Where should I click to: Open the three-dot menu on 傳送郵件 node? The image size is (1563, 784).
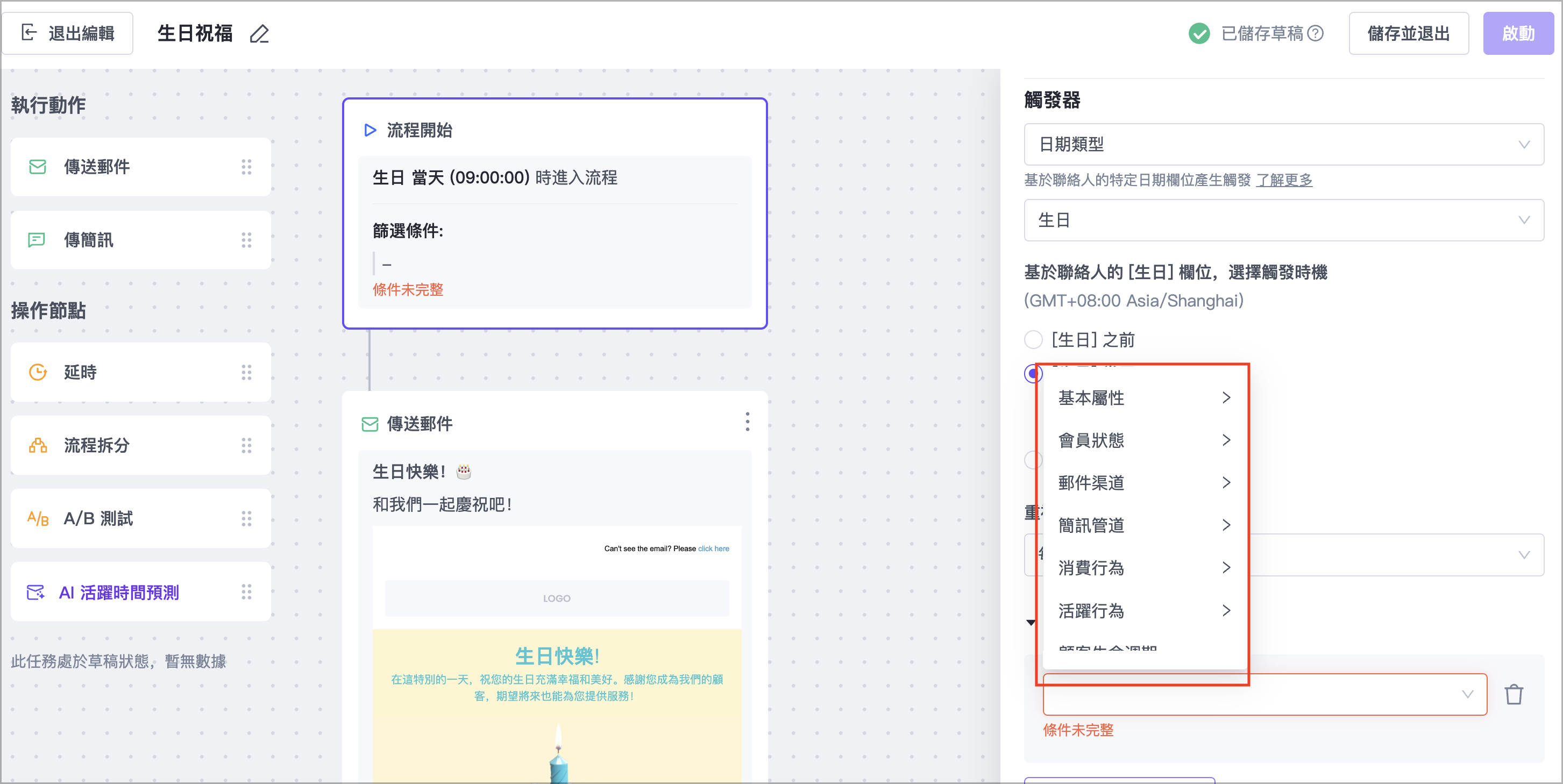pyautogui.click(x=747, y=422)
